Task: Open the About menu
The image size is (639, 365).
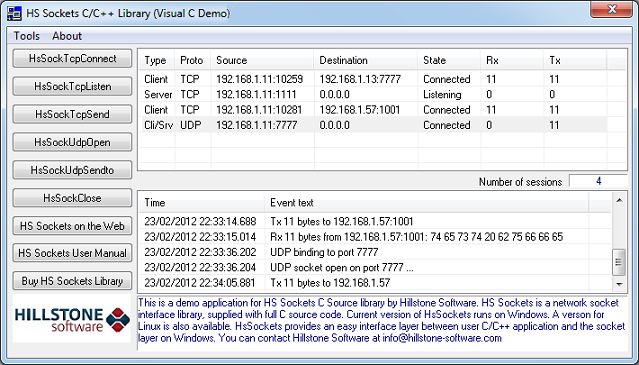Action: pyautogui.click(x=67, y=36)
